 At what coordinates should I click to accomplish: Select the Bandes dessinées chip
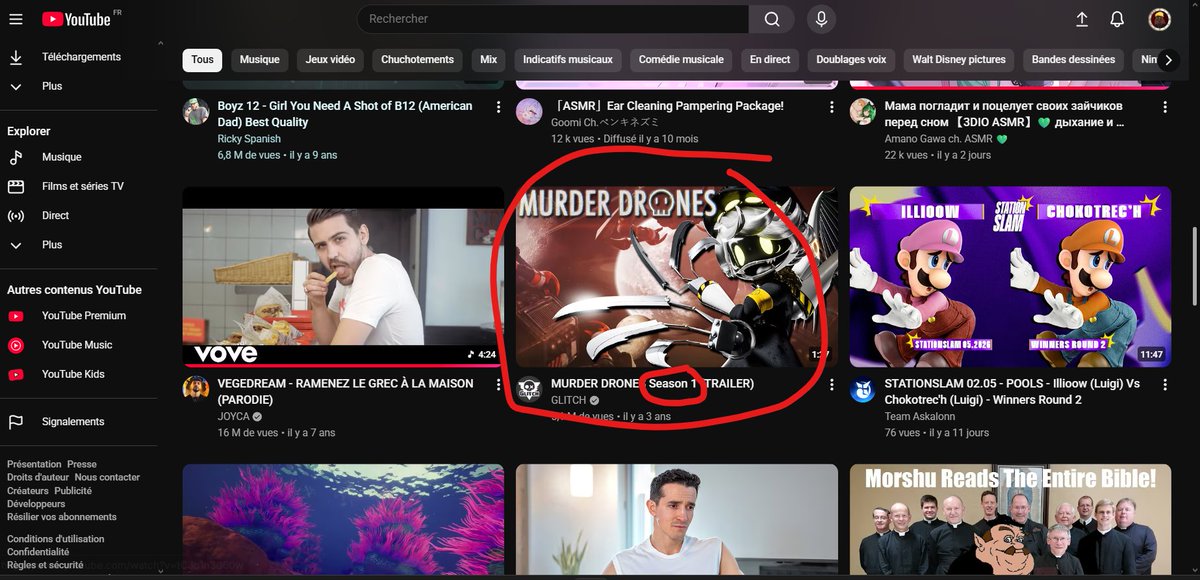point(1074,60)
